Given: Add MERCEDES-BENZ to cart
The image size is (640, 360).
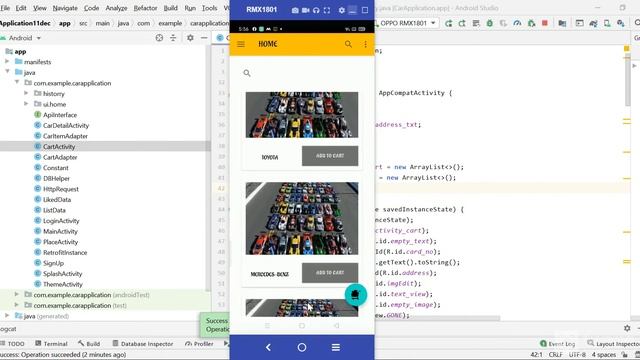Looking at the screenshot, I should 330,273.
